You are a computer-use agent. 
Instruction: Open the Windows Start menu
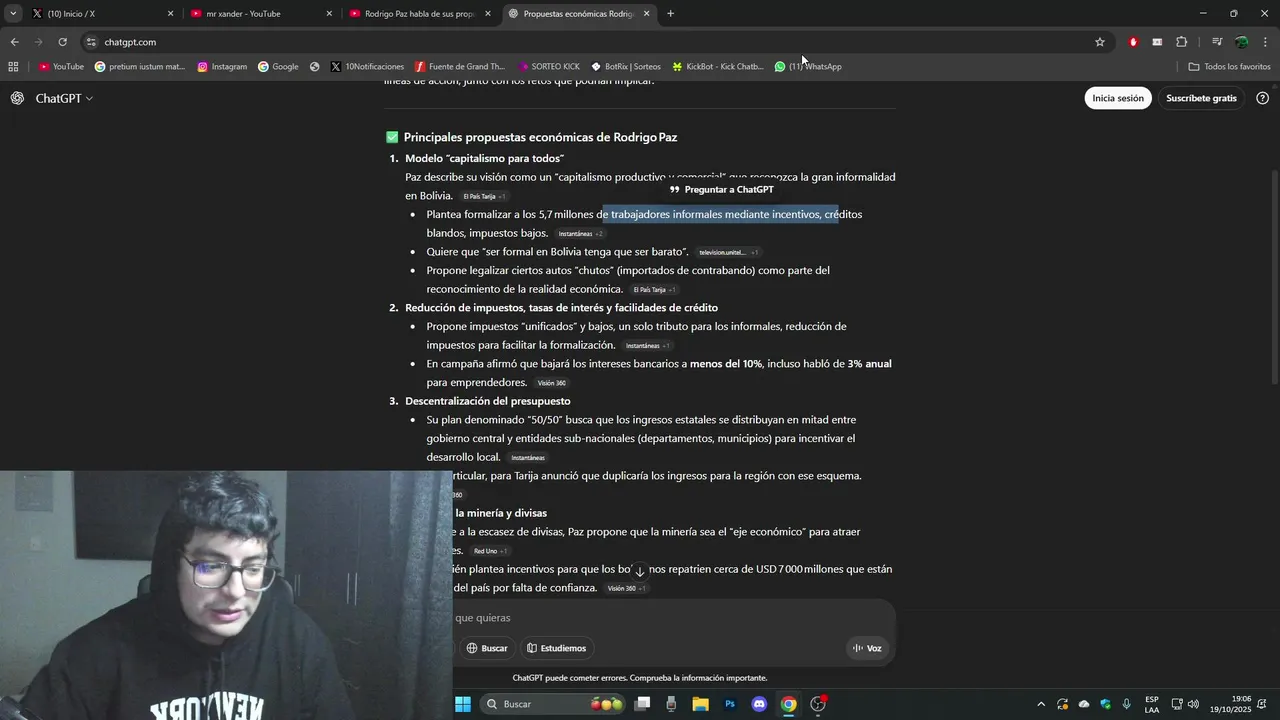pyautogui.click(x=463, y=704)
